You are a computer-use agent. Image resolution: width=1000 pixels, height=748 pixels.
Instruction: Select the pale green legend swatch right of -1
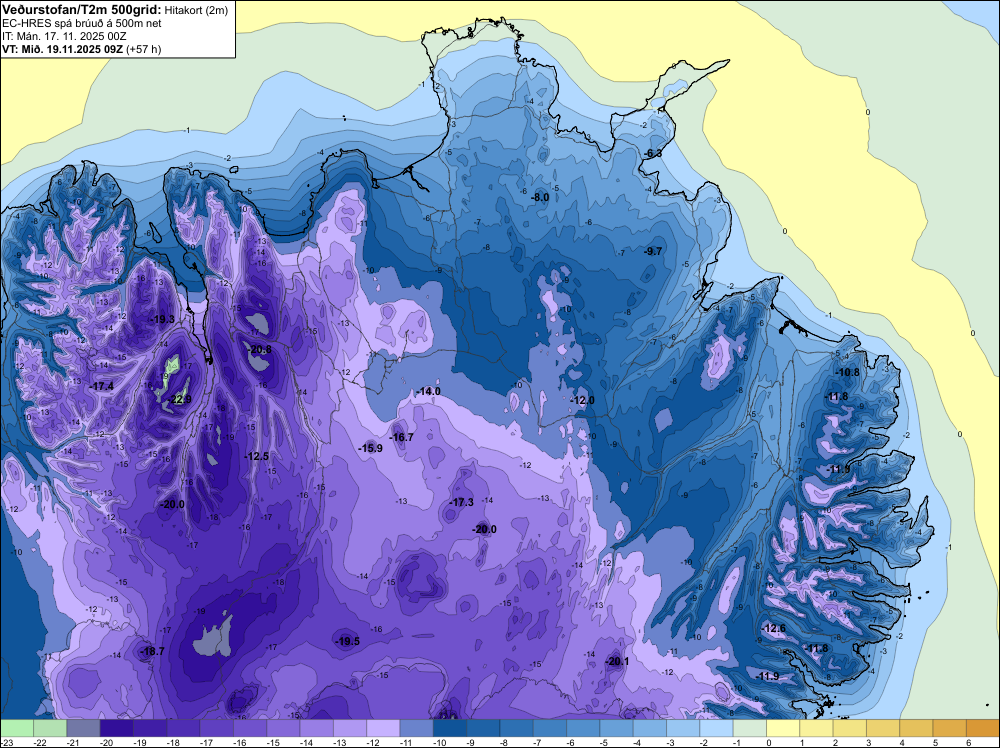pos(749,728)
